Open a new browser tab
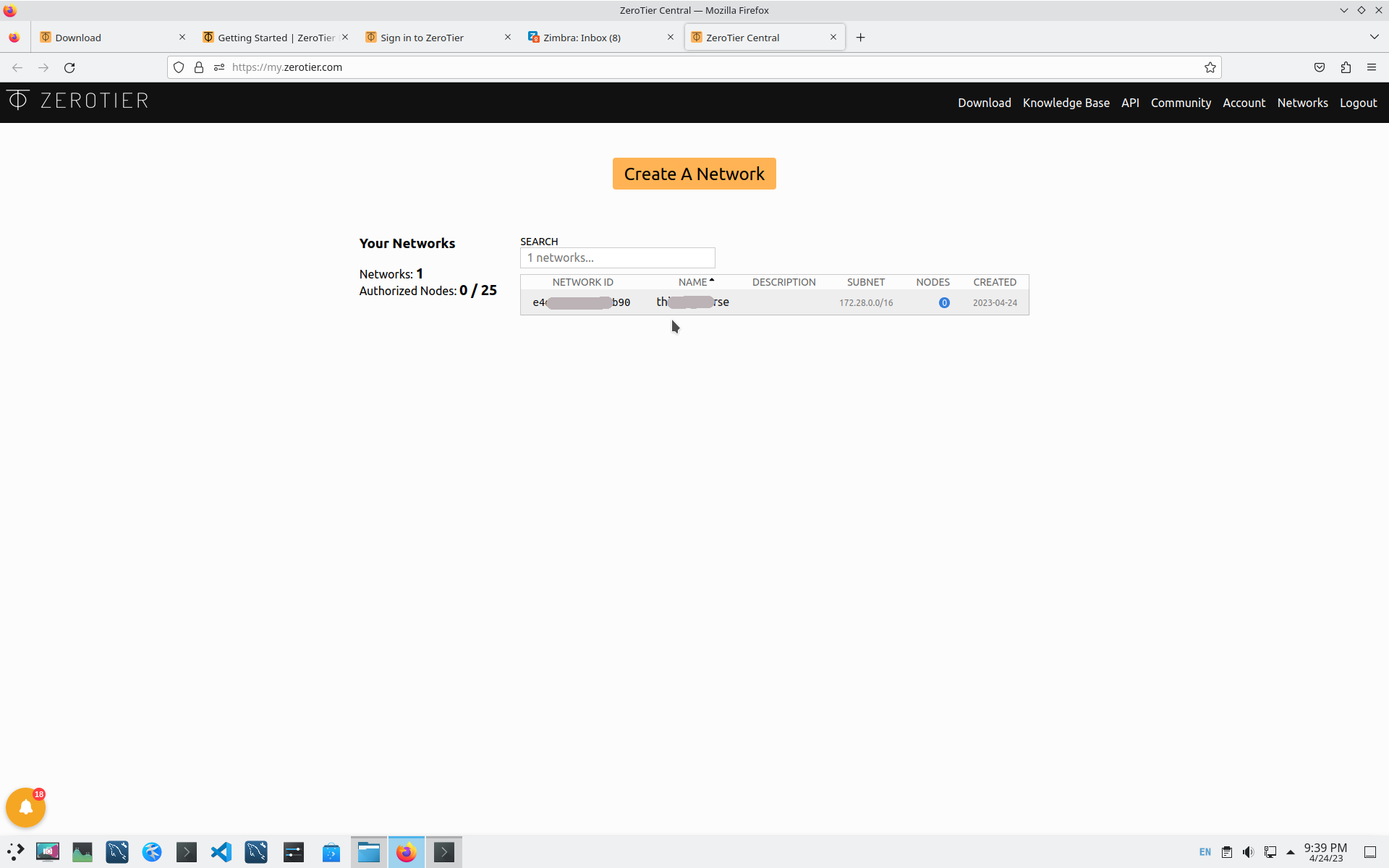 pos(860,38)
